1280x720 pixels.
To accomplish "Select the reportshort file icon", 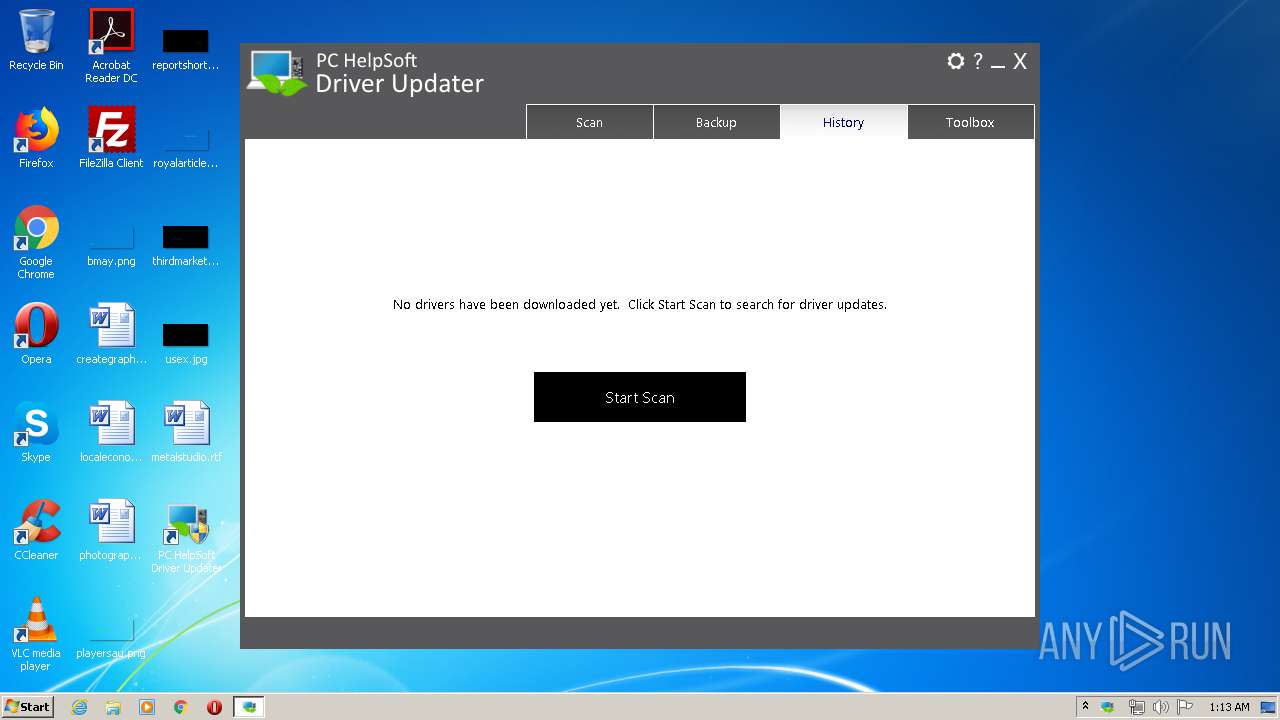I will [186, 49].
